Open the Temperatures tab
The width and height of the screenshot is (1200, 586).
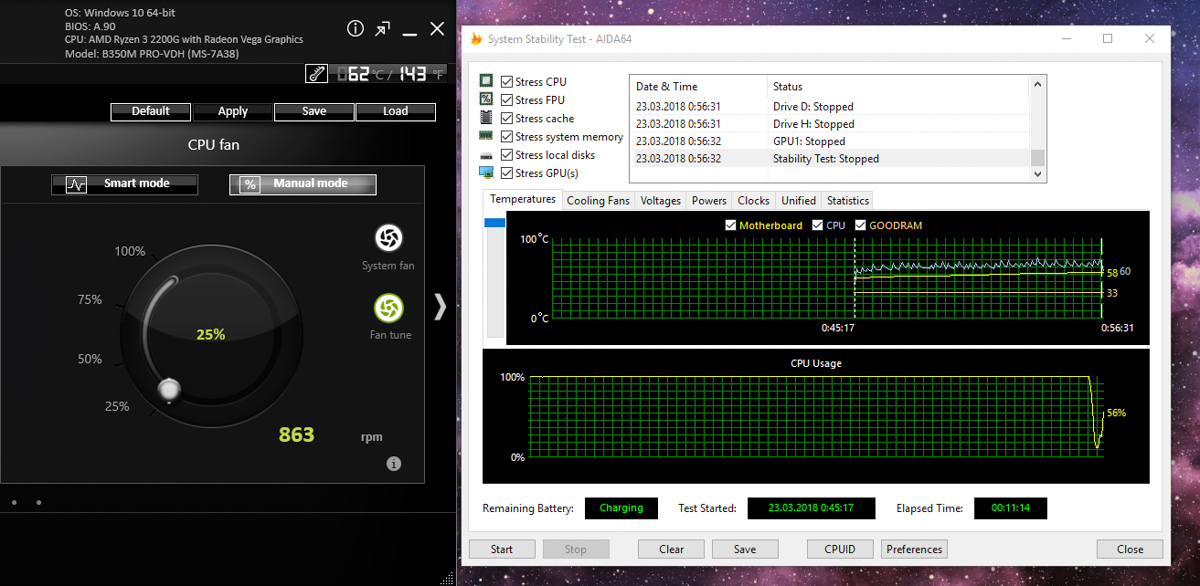pyautogui.click(x=523, y=200)
